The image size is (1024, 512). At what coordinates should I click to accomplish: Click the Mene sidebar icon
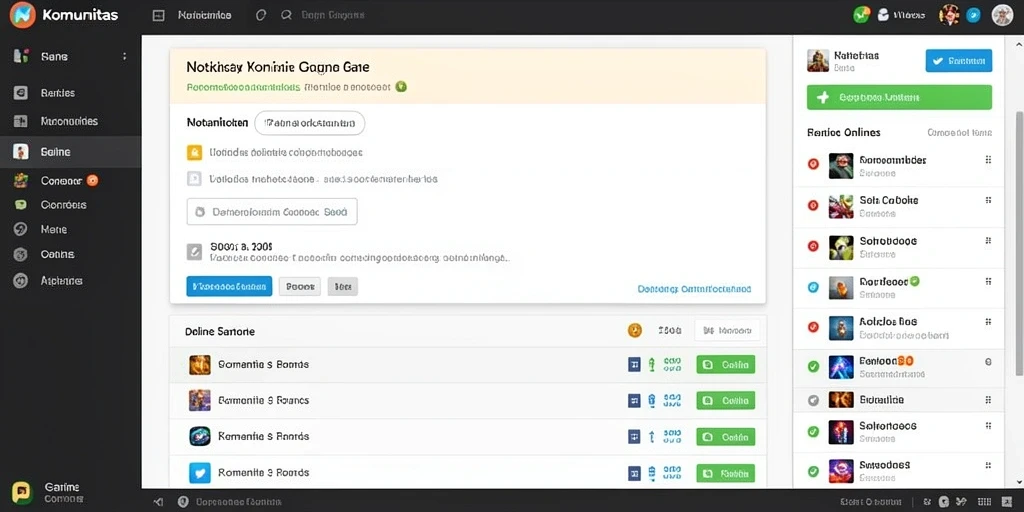coord(21,229)
